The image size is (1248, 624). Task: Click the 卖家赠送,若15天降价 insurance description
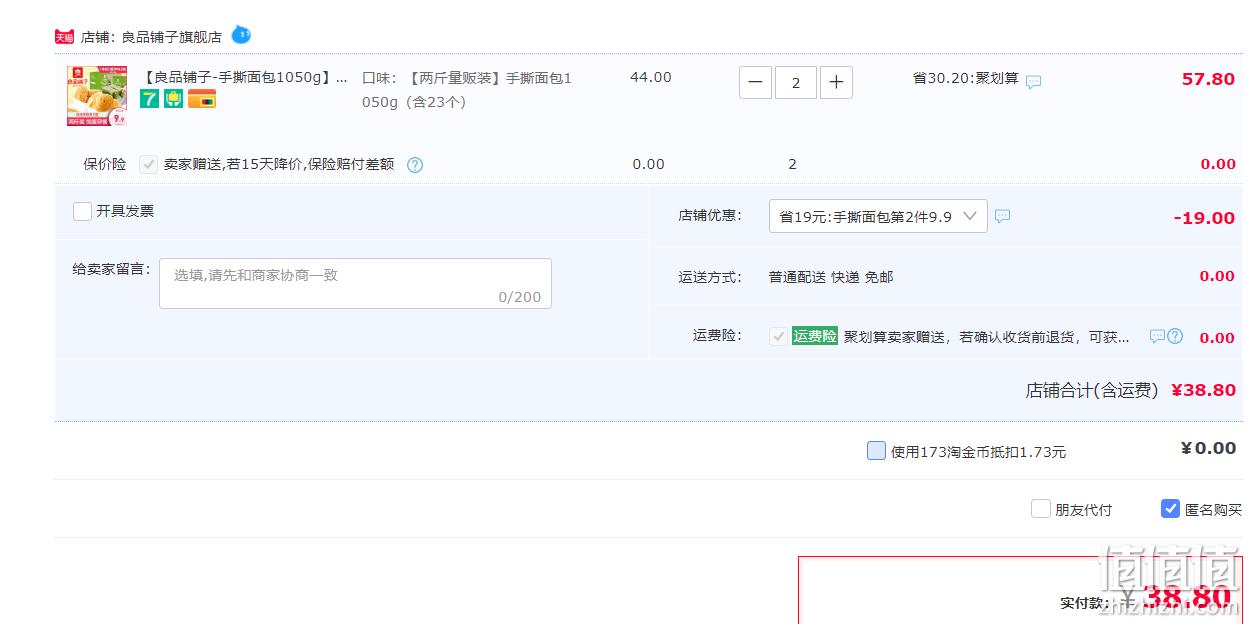pos(279,164)
